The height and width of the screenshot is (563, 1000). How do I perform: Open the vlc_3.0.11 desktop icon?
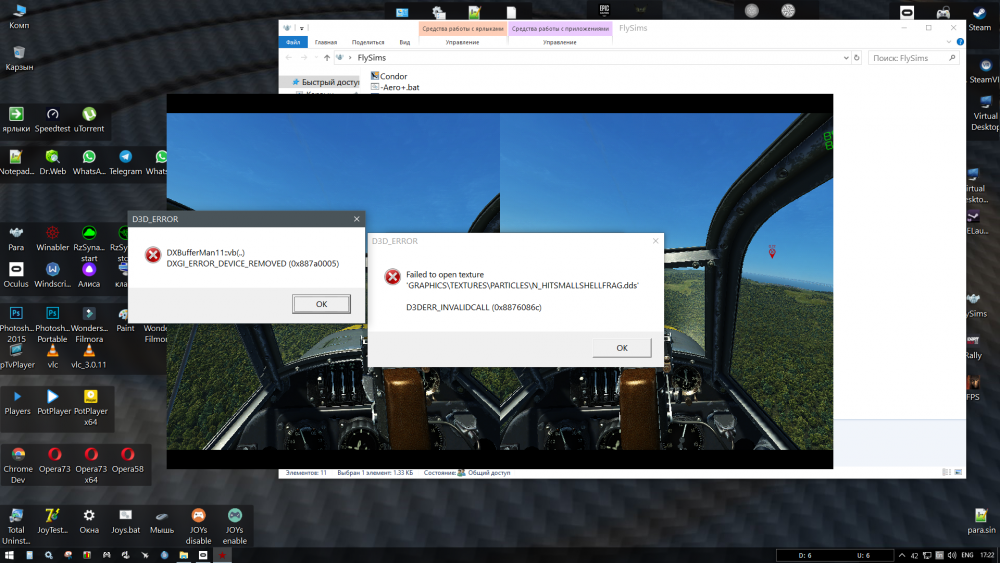point(89,357)
